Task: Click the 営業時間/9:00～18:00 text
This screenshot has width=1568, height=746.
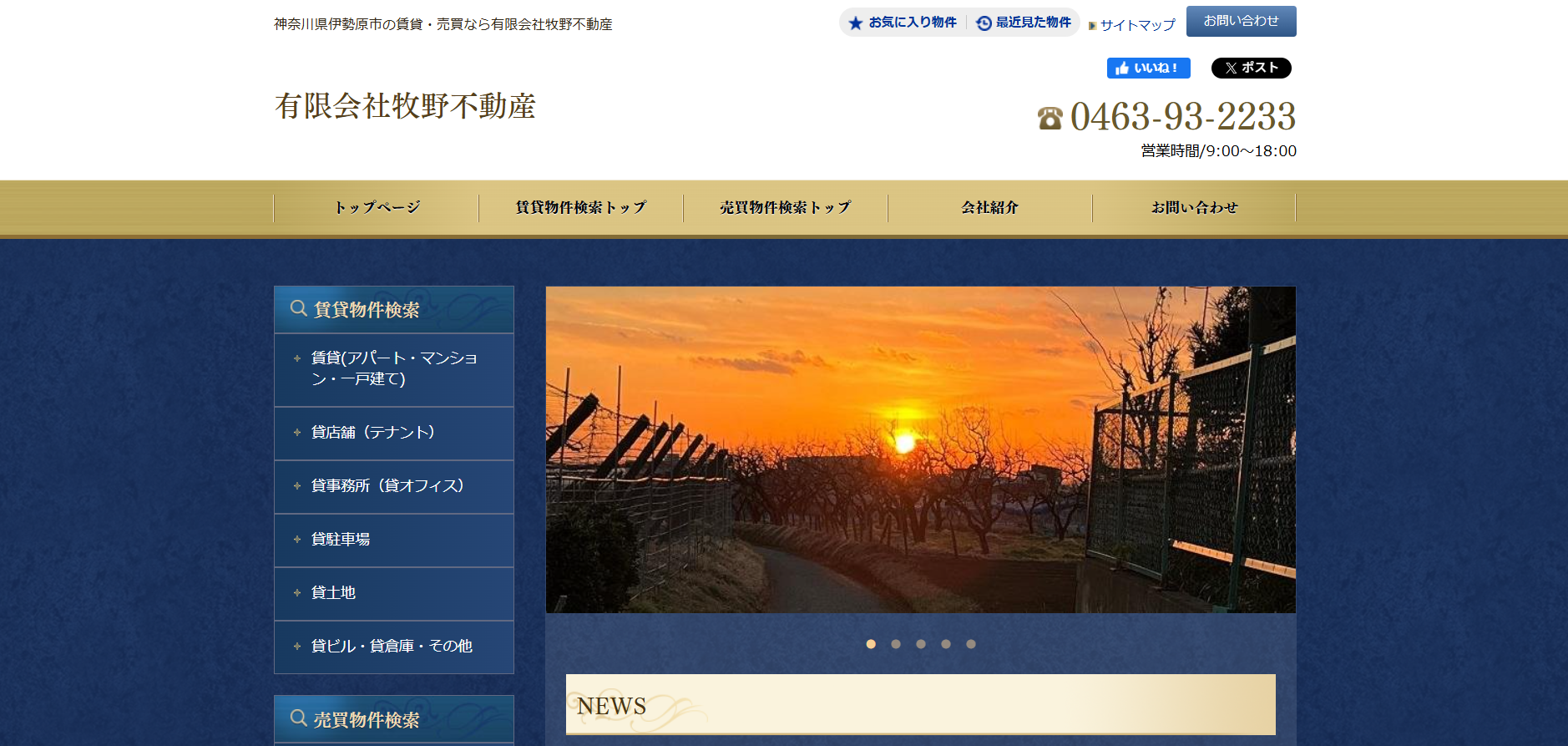Action: pyautogui.click(x=1219, y=151)
